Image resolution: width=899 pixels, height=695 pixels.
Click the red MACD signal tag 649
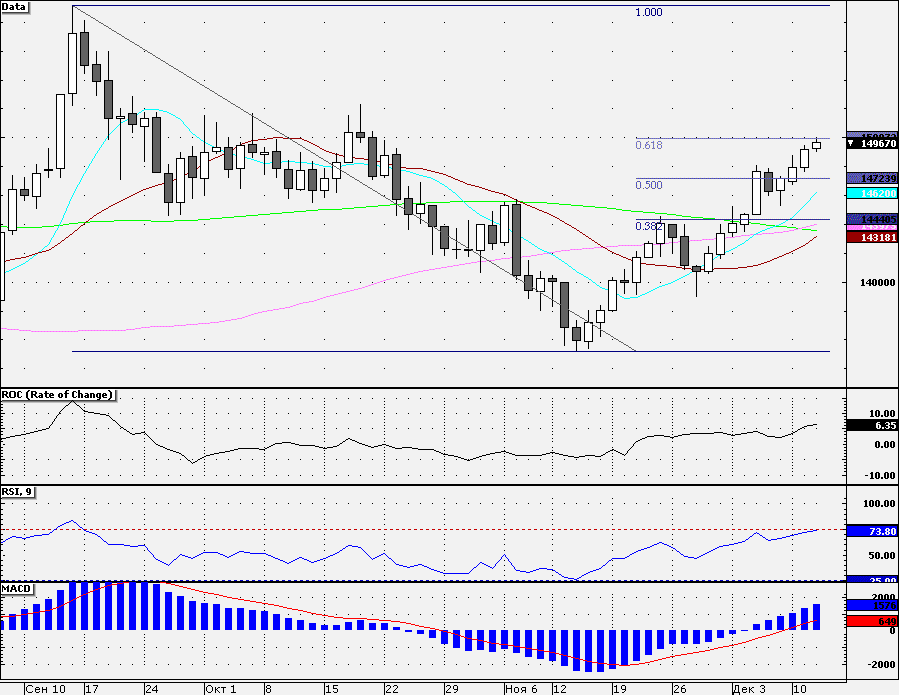[872, 621]
